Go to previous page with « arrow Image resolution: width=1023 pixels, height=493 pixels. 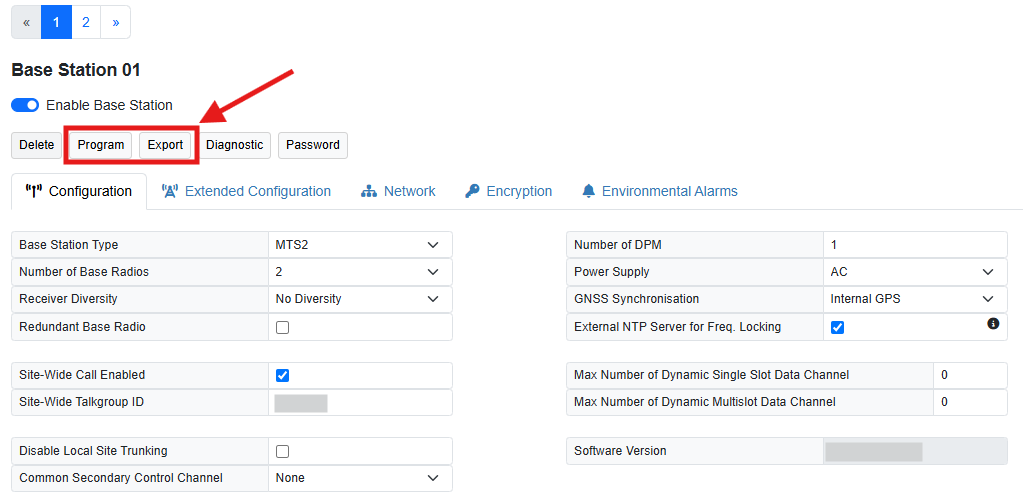pyautogui.click(x=26, y=22)
